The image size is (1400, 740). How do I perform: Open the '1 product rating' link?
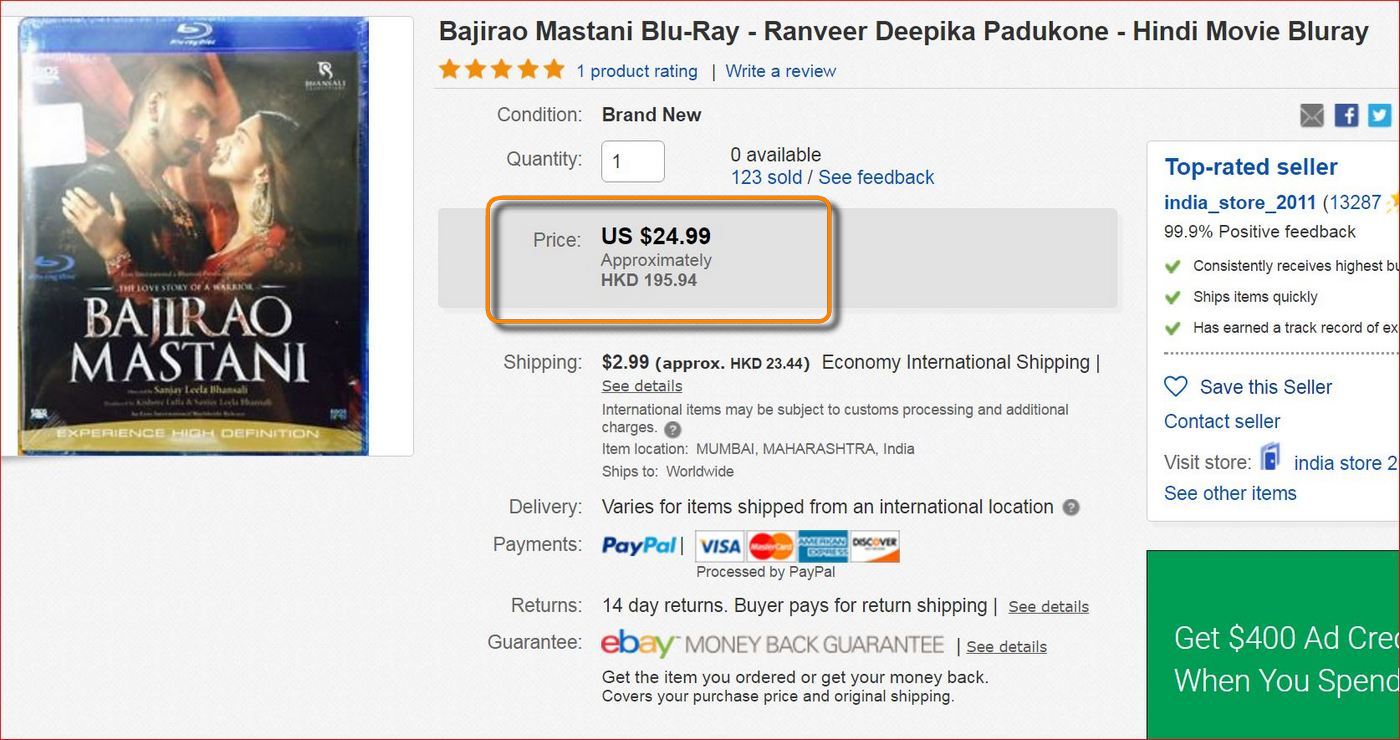(637, 71)
